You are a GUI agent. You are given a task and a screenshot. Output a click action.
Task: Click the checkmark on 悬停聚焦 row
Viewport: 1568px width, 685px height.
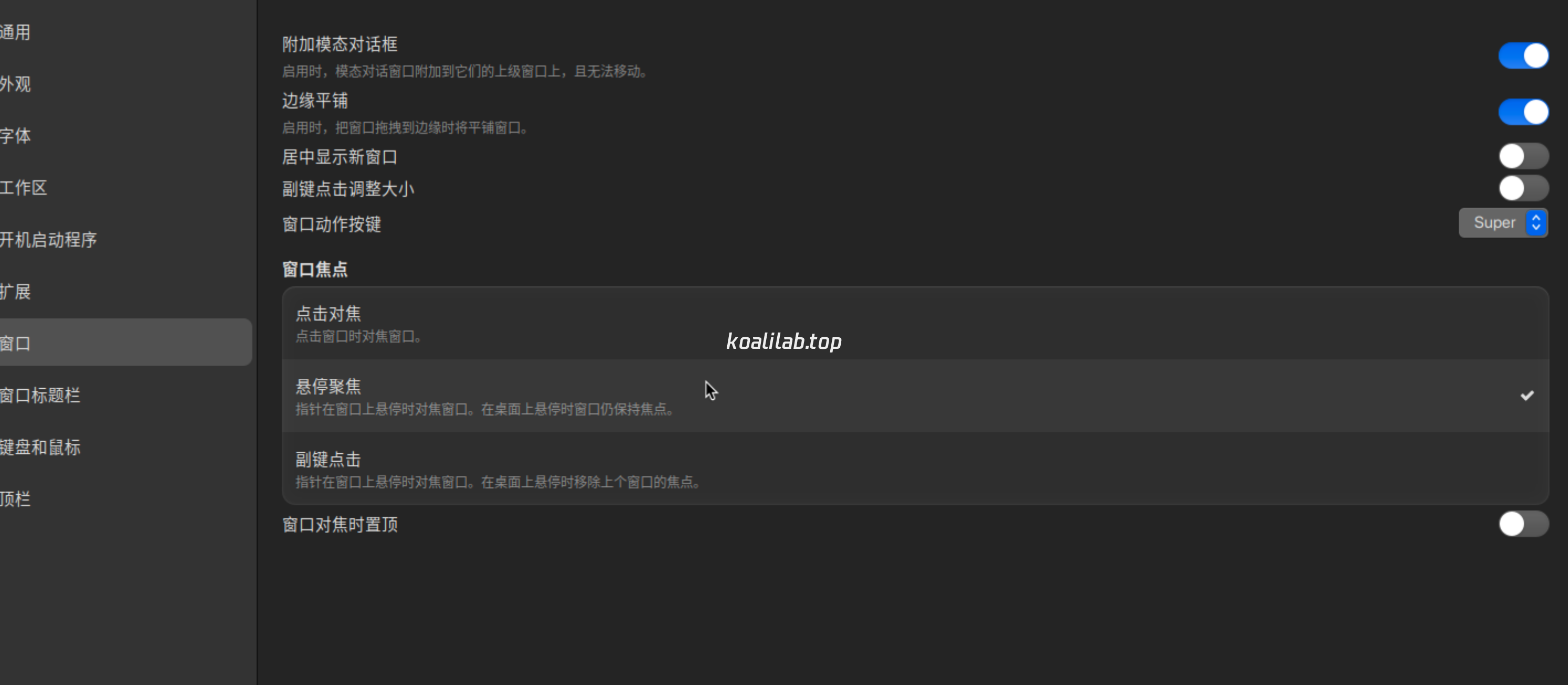coord(1526,396)
